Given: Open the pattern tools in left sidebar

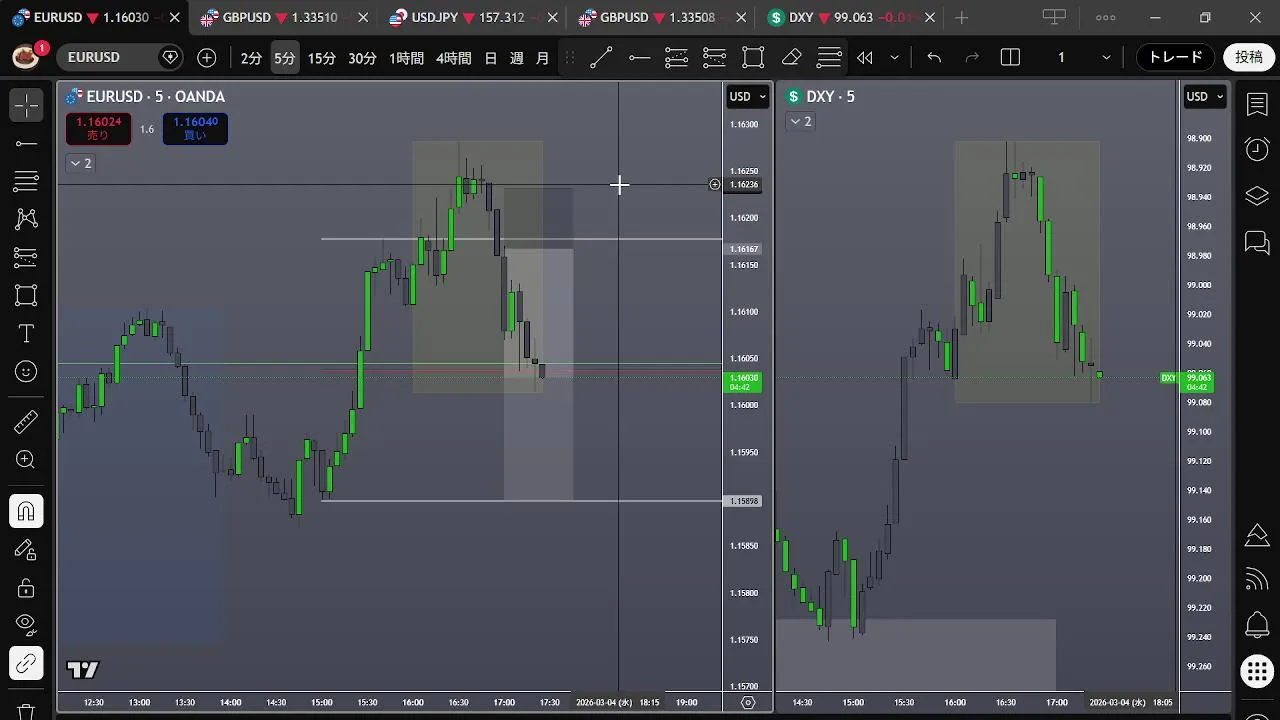Looking at the screenshot, I should (26, 219).
